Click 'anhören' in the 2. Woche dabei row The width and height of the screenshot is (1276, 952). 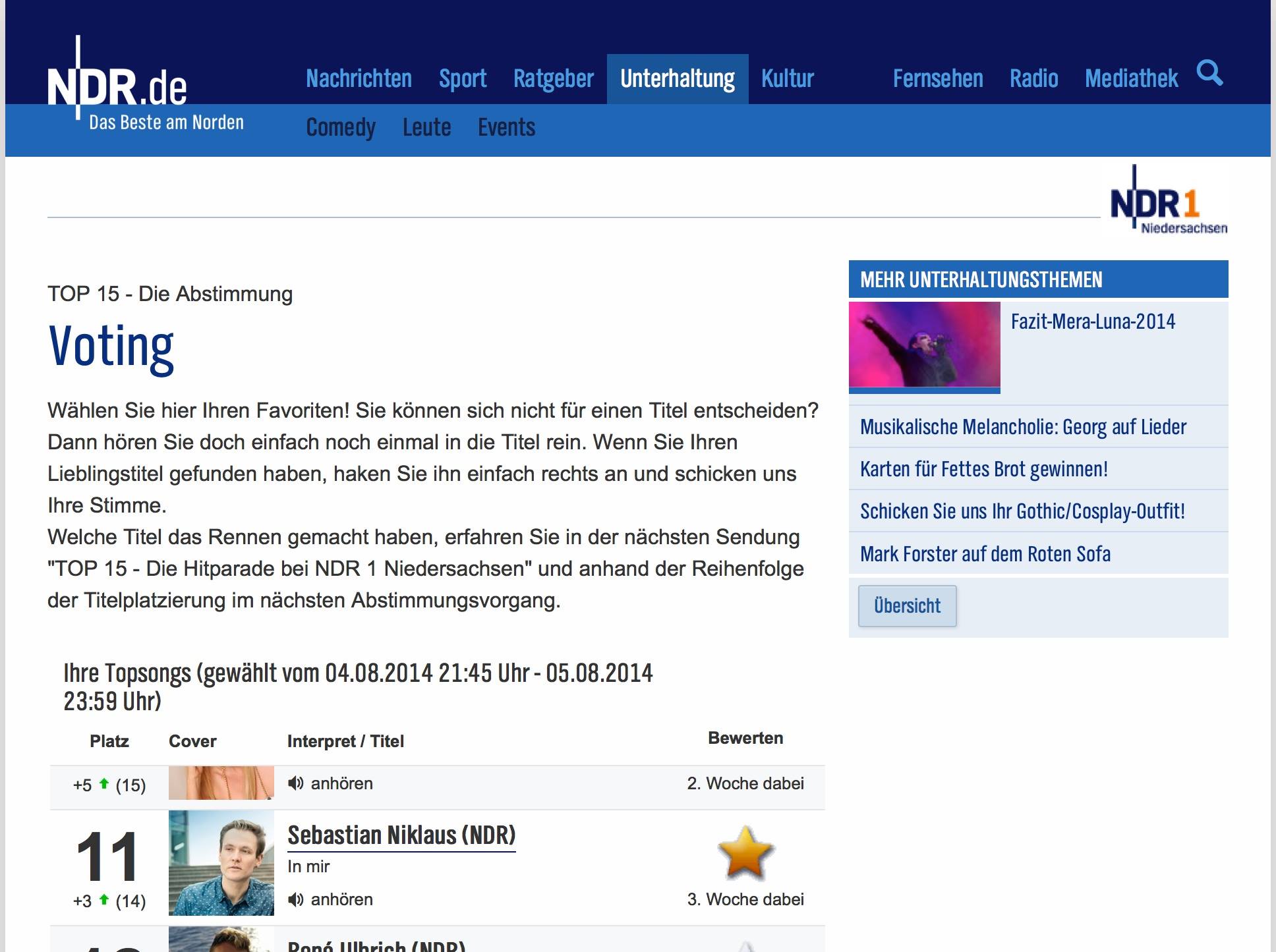[341, 783]
